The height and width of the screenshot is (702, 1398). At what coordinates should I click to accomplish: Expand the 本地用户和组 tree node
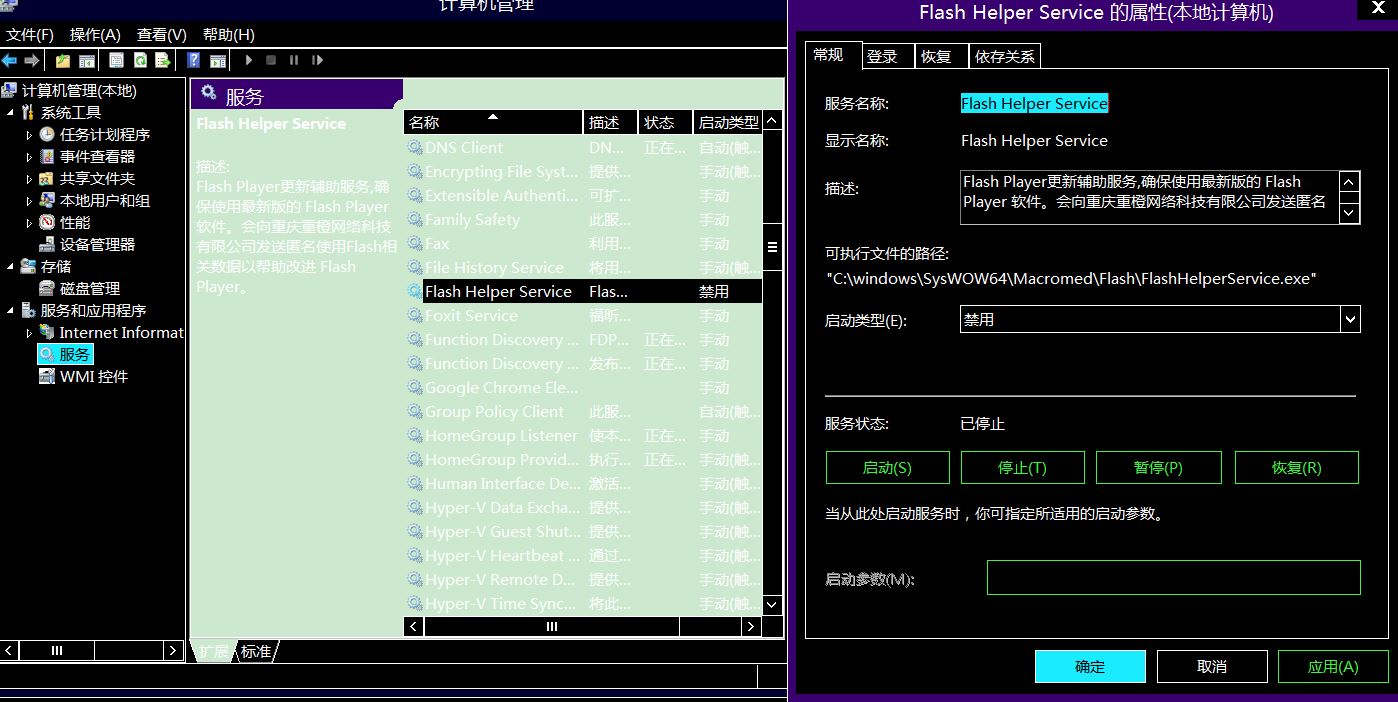tap(29, 200)
